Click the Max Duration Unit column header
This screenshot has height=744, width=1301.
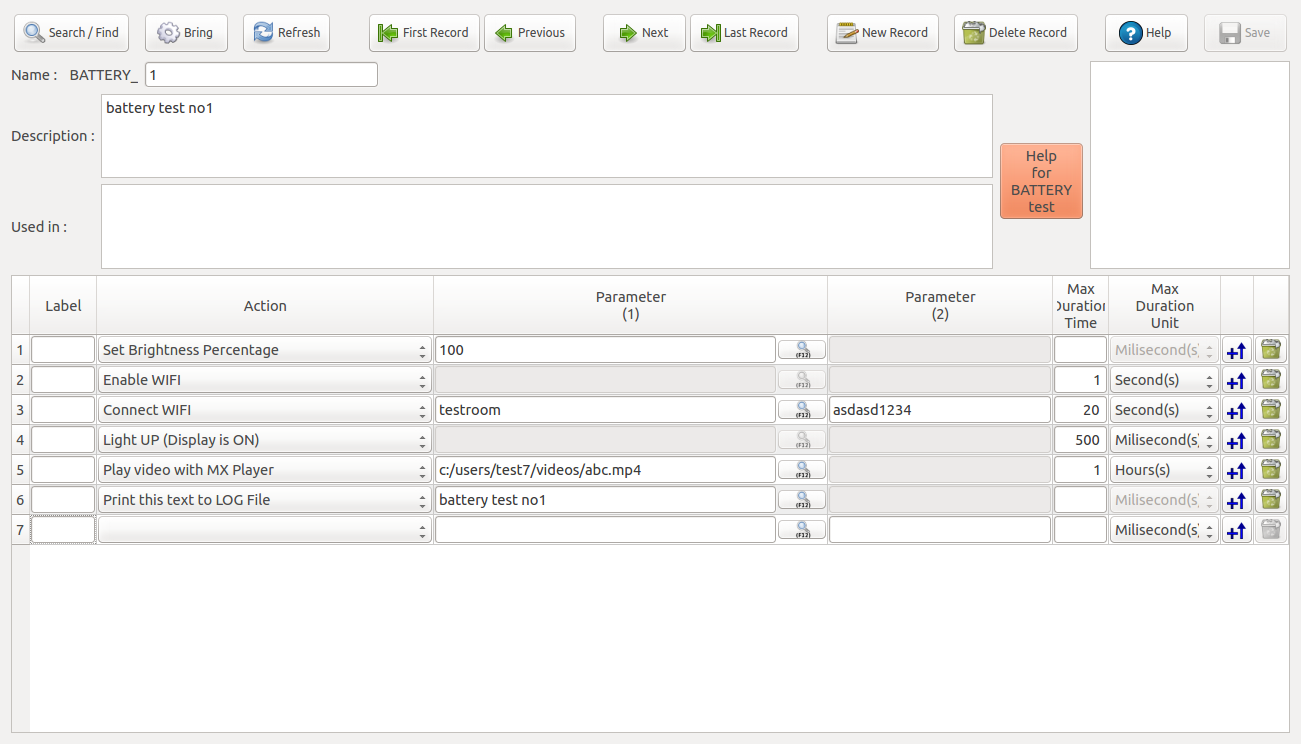pyautogui.click(x=1164, y=306)
